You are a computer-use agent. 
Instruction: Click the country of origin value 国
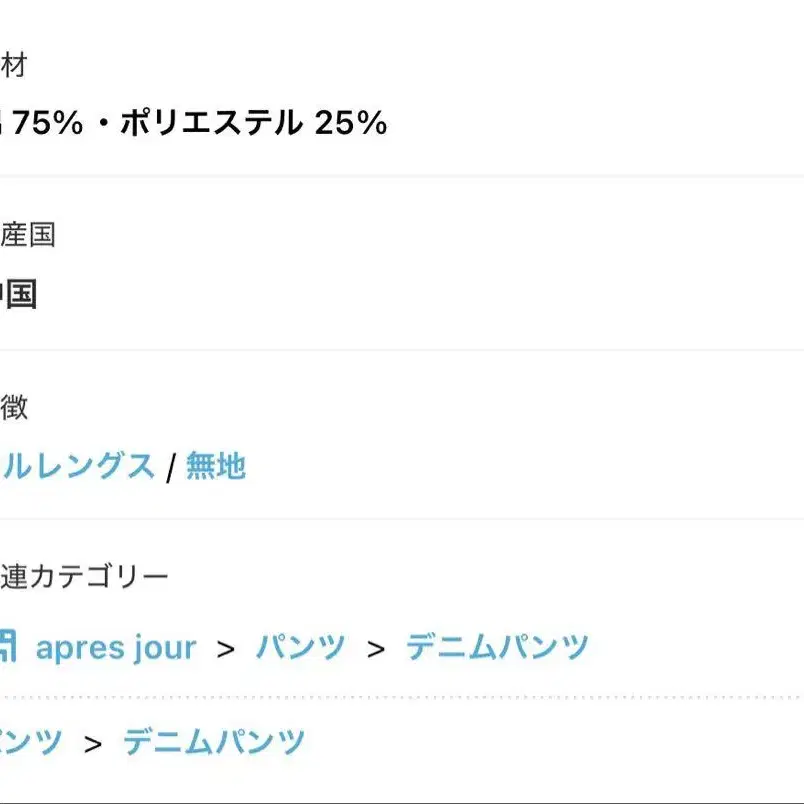(x=18, y=294)
